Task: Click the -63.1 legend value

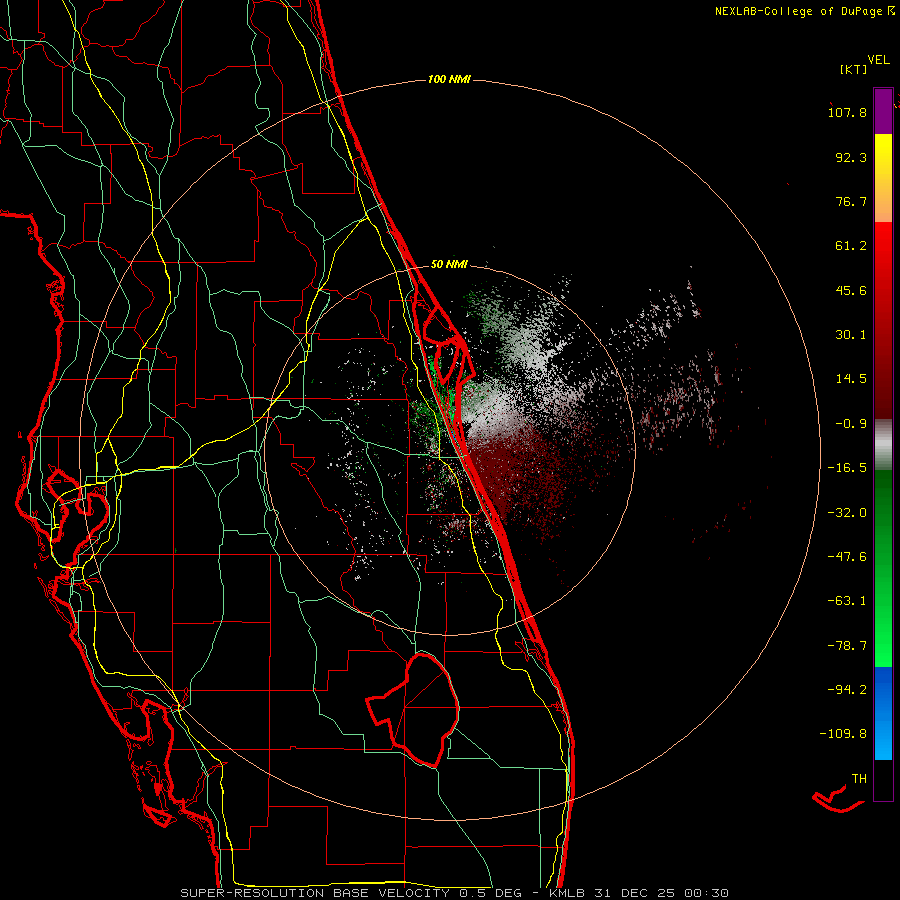Action: [847, 601]
